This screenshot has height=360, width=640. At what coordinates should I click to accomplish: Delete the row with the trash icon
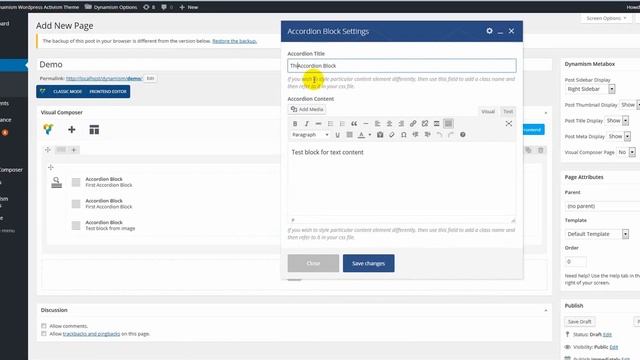pyautogui.click(x=540, y=150)
